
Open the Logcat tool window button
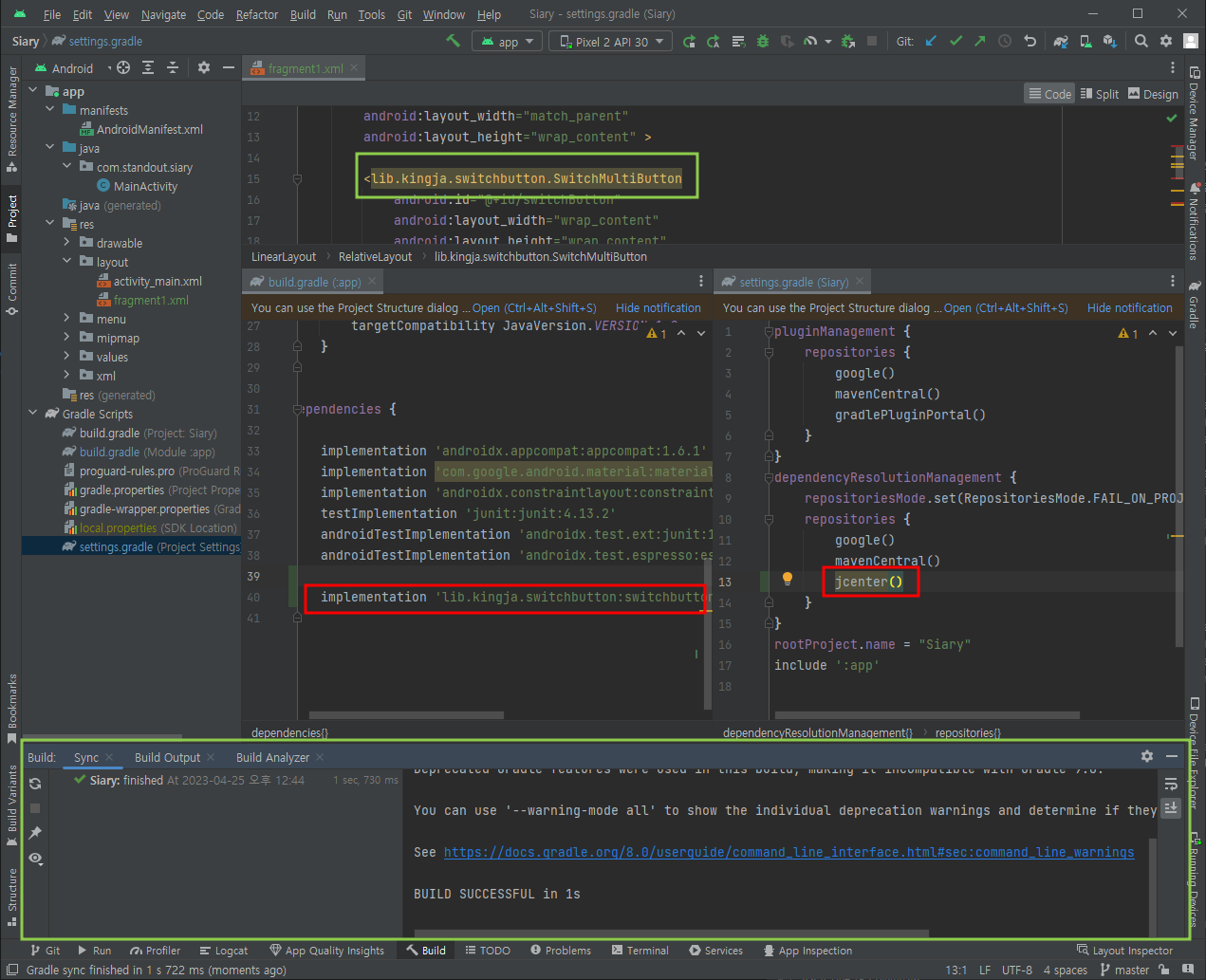tap(224, 950)
